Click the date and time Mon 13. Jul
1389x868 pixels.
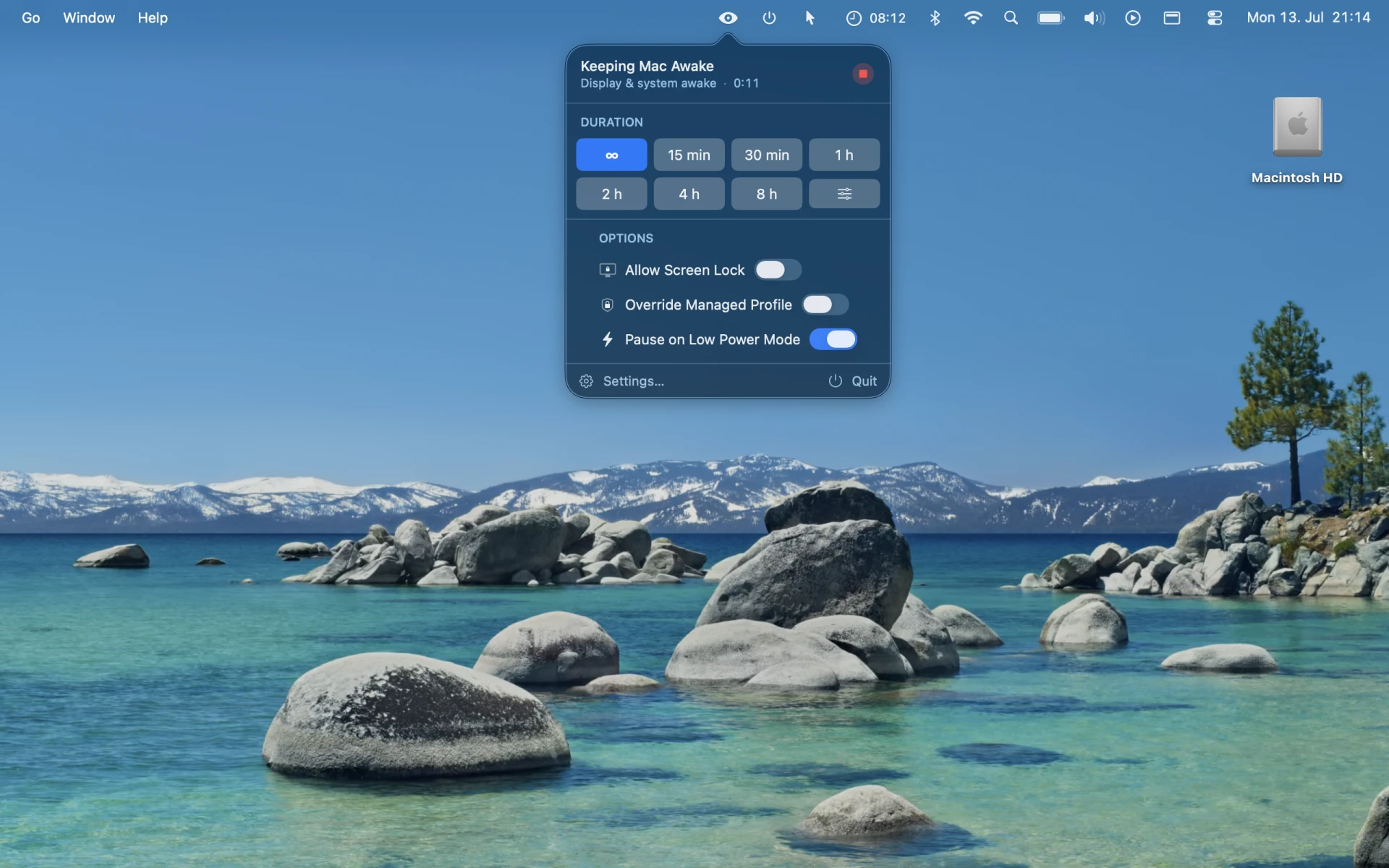[1309, 17]
